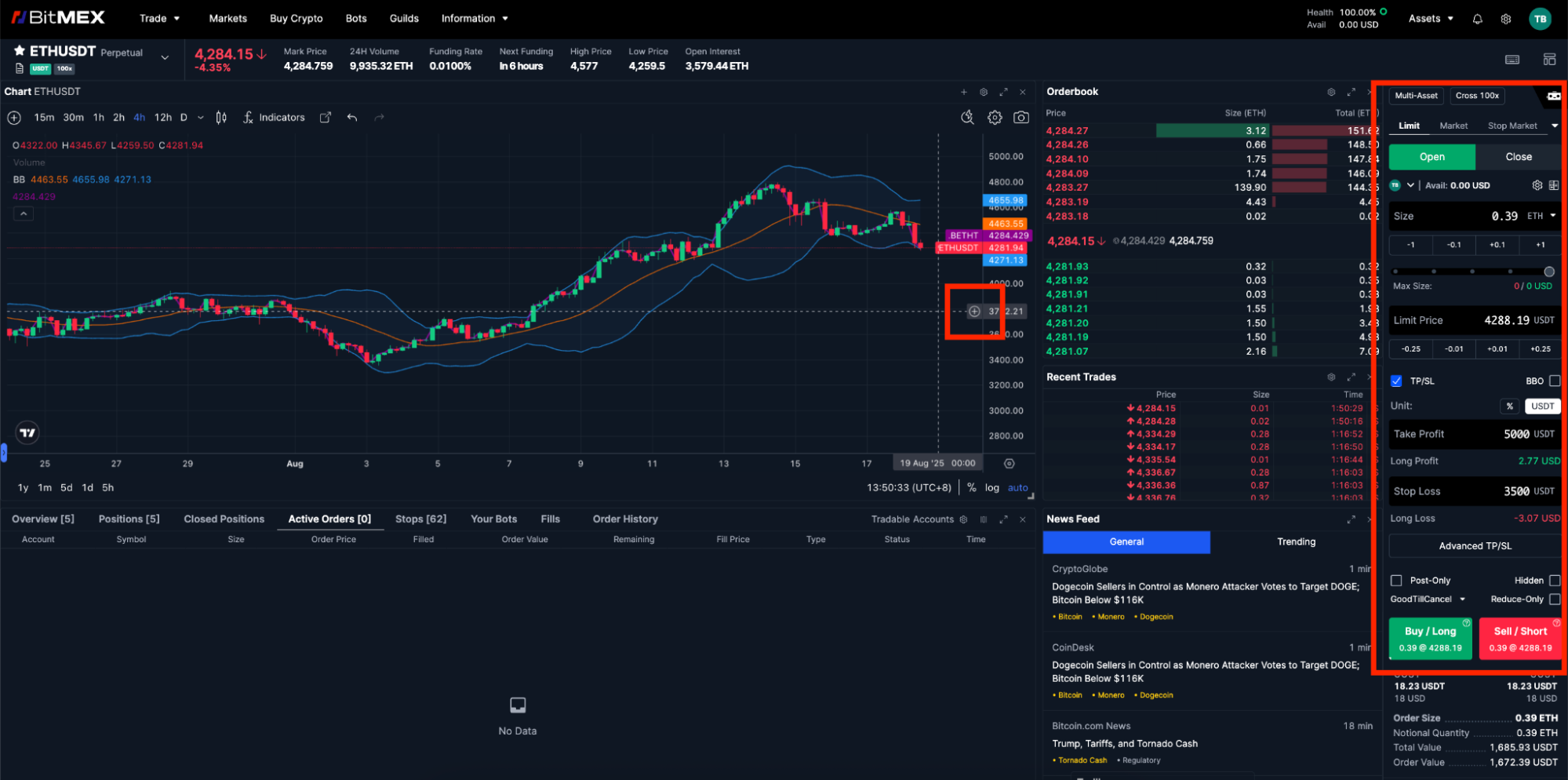
Task: Open chart settings gear icon
Action: (x=995, y=118)
